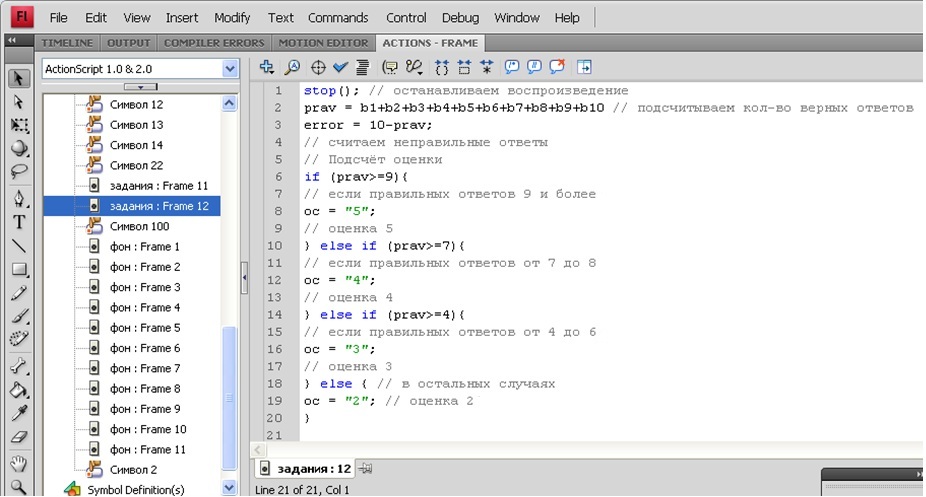Select the Pen tool

(x=19, y=198)
